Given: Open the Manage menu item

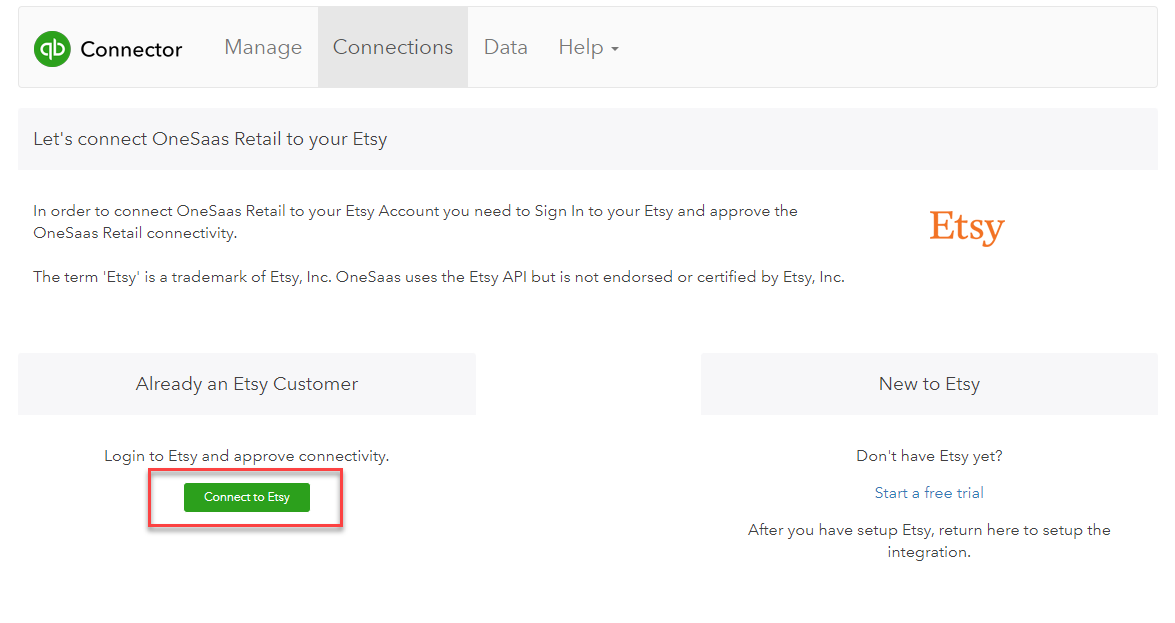Looking at the screenshot, I should tap(263, 47).
